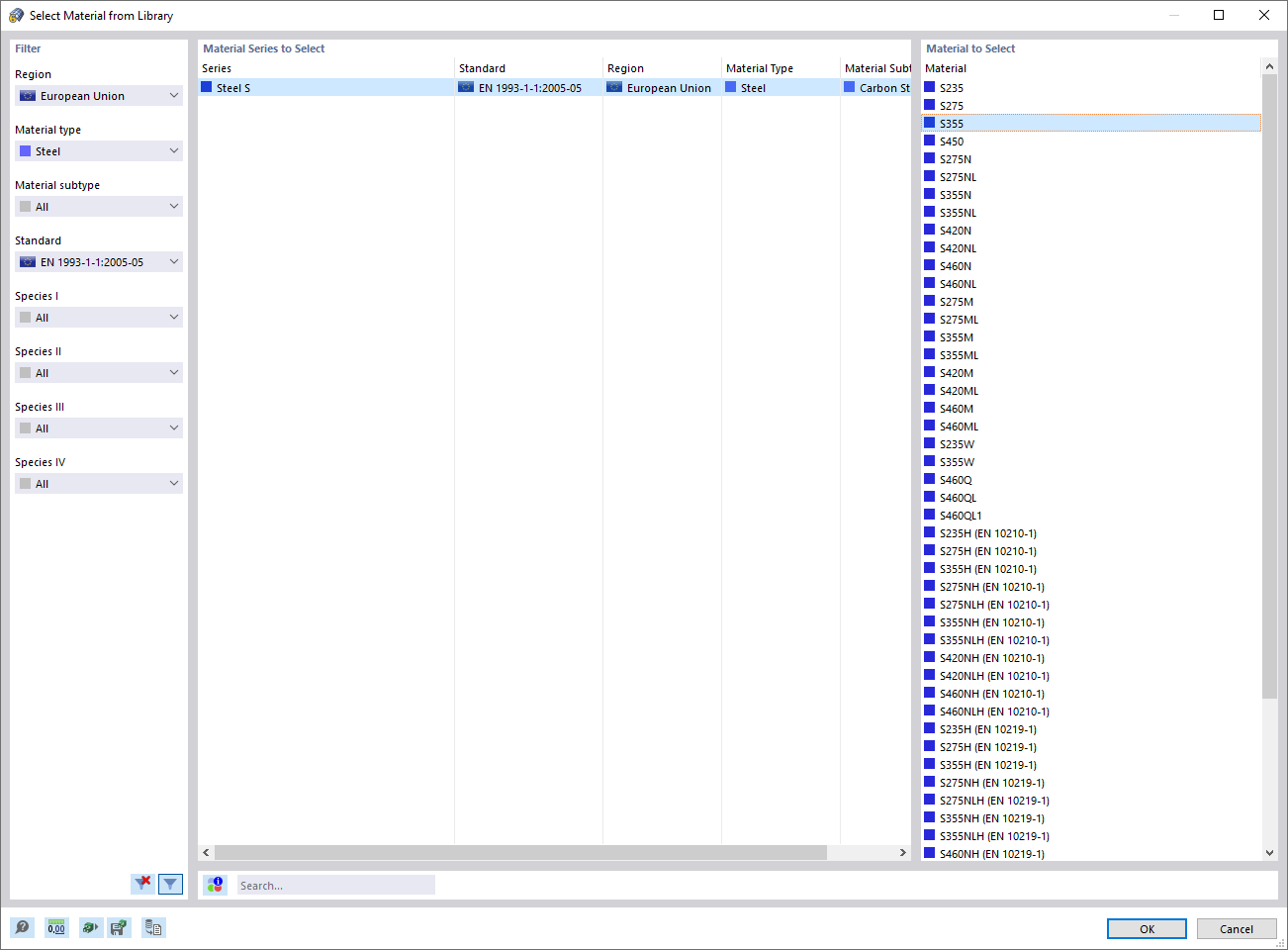The height and width of the screenshot is (950, 1288).
Task: Click inside the Search field
Action: click(x=335, y=884)
